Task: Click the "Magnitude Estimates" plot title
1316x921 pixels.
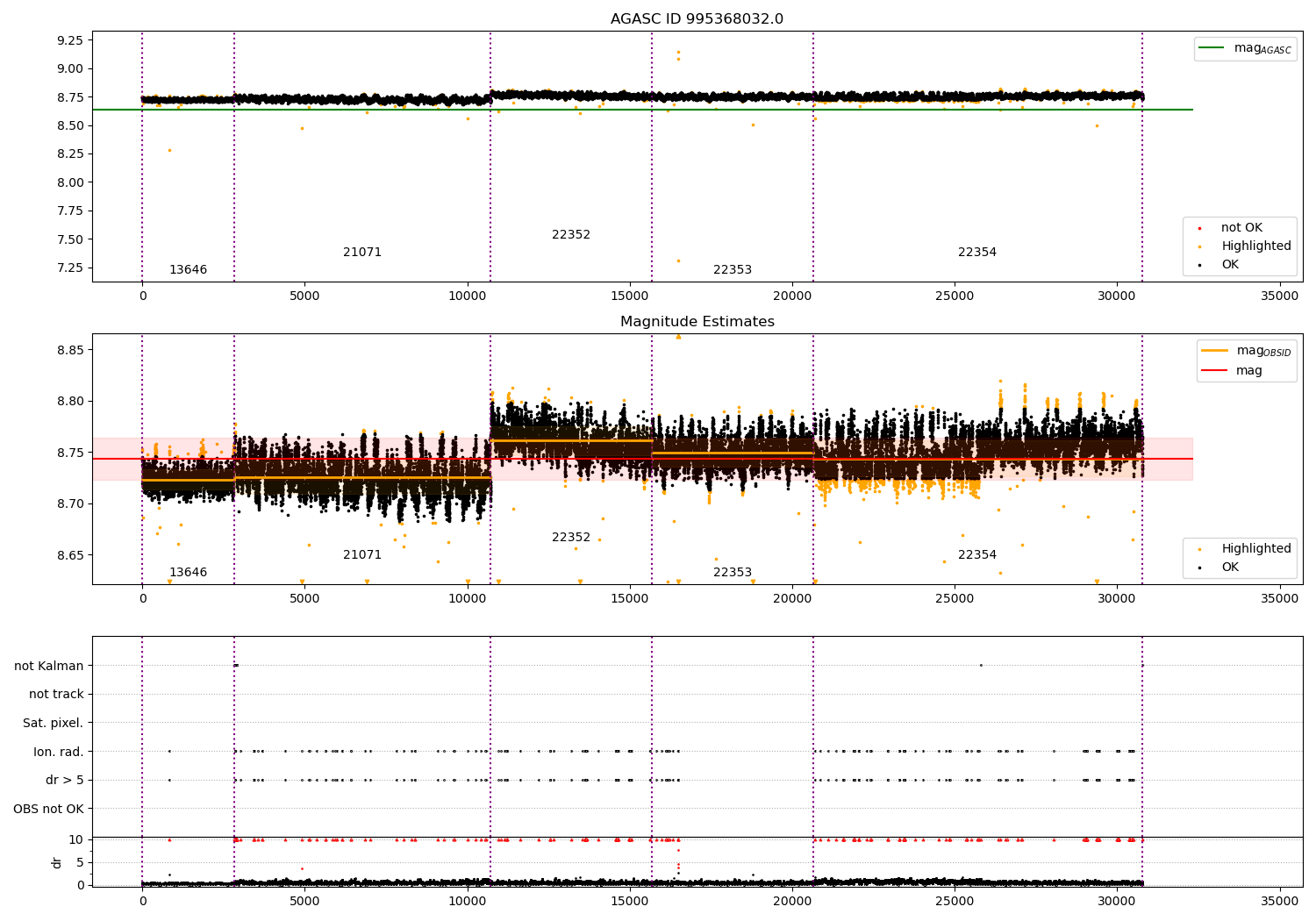Action: pos(697,322)
